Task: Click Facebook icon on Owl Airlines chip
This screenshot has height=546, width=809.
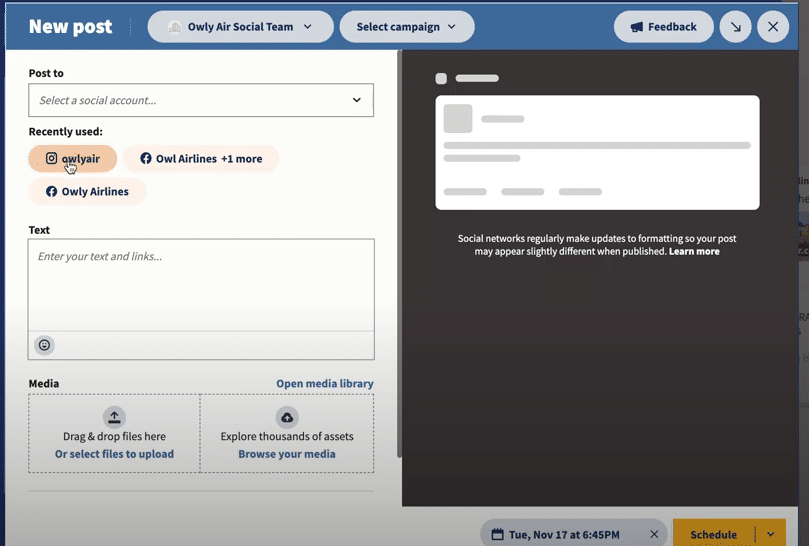Action: tap(146, 158)
